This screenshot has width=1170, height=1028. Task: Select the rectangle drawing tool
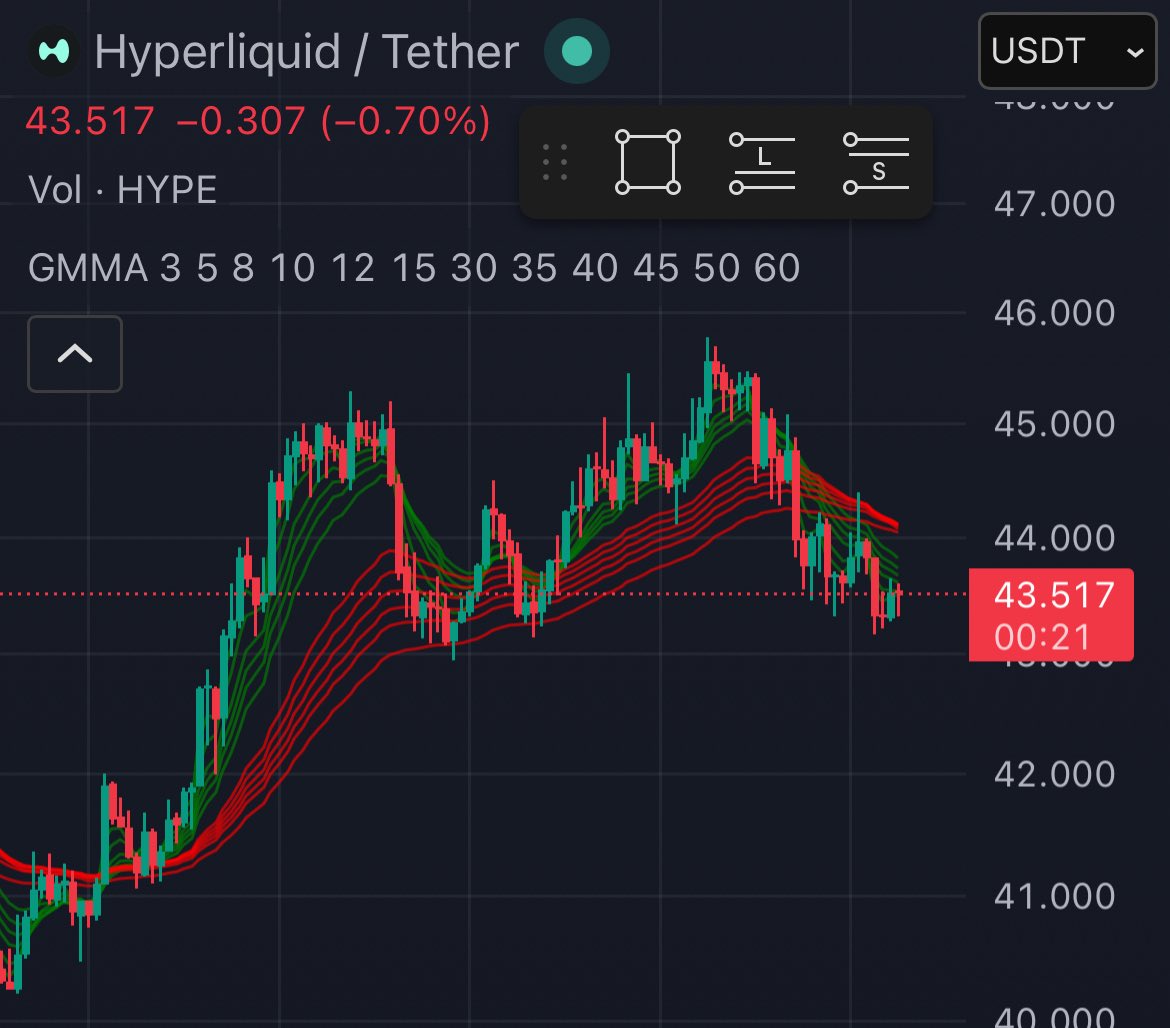point(648,162)
